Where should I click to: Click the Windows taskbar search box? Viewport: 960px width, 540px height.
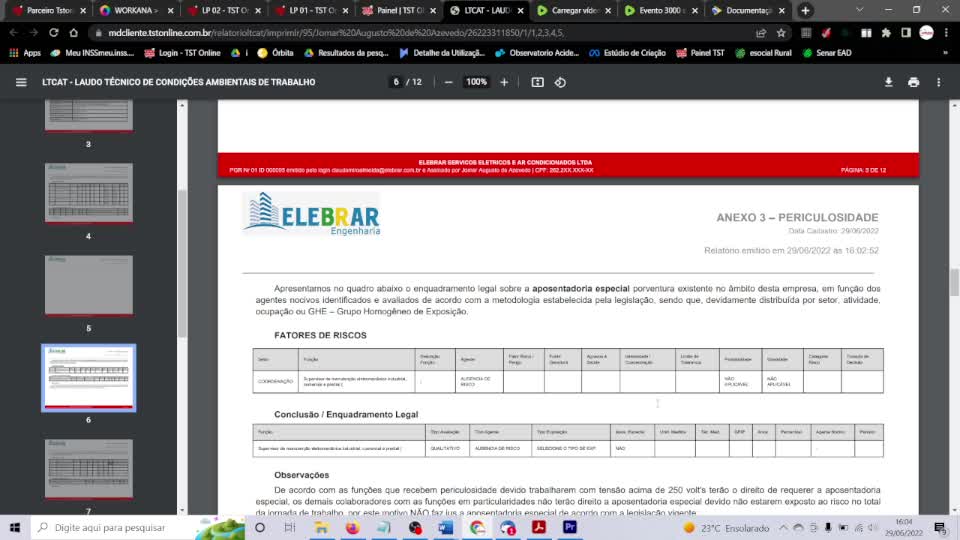point(138,527)
